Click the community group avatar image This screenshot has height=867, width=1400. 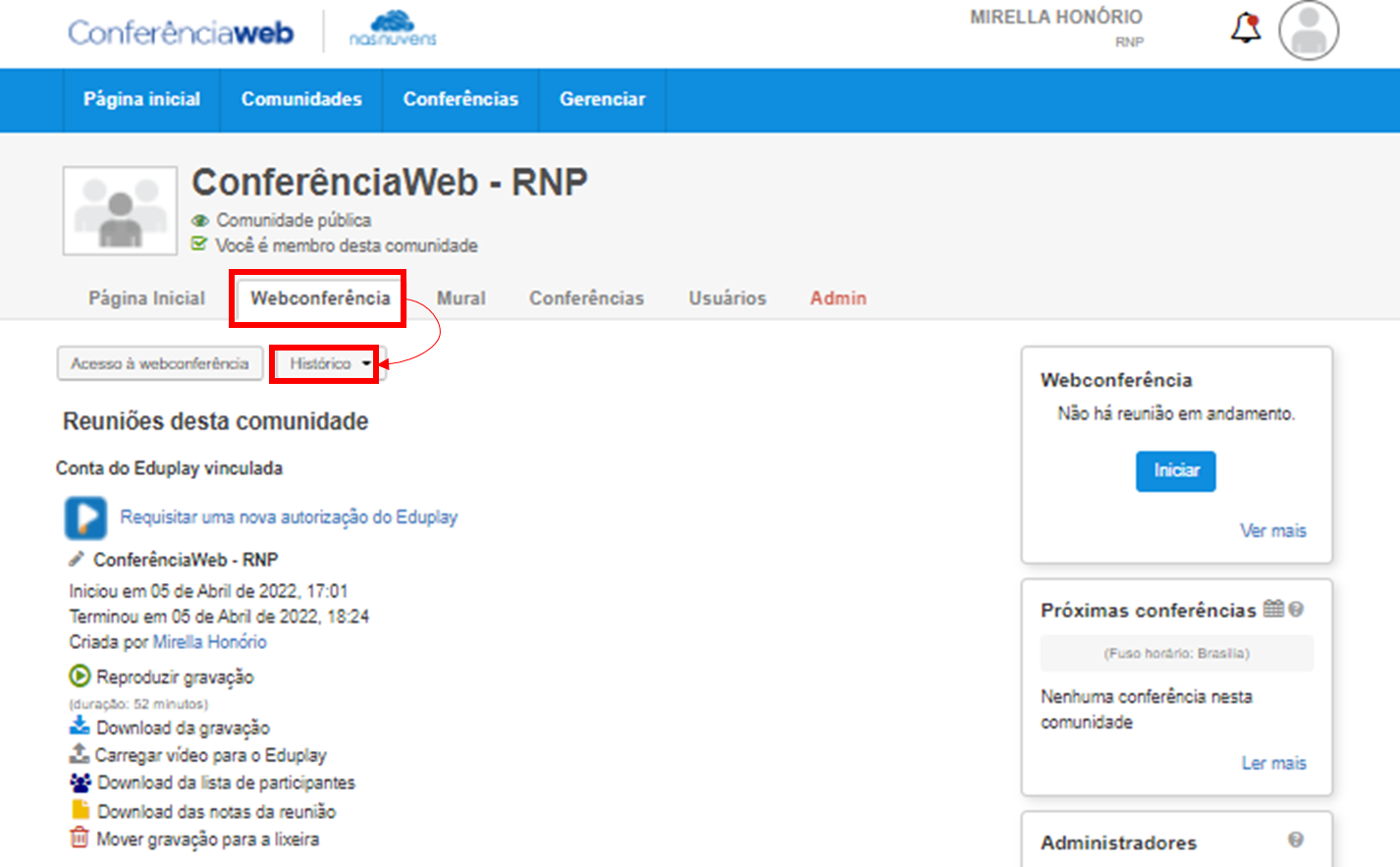[120, 210]
